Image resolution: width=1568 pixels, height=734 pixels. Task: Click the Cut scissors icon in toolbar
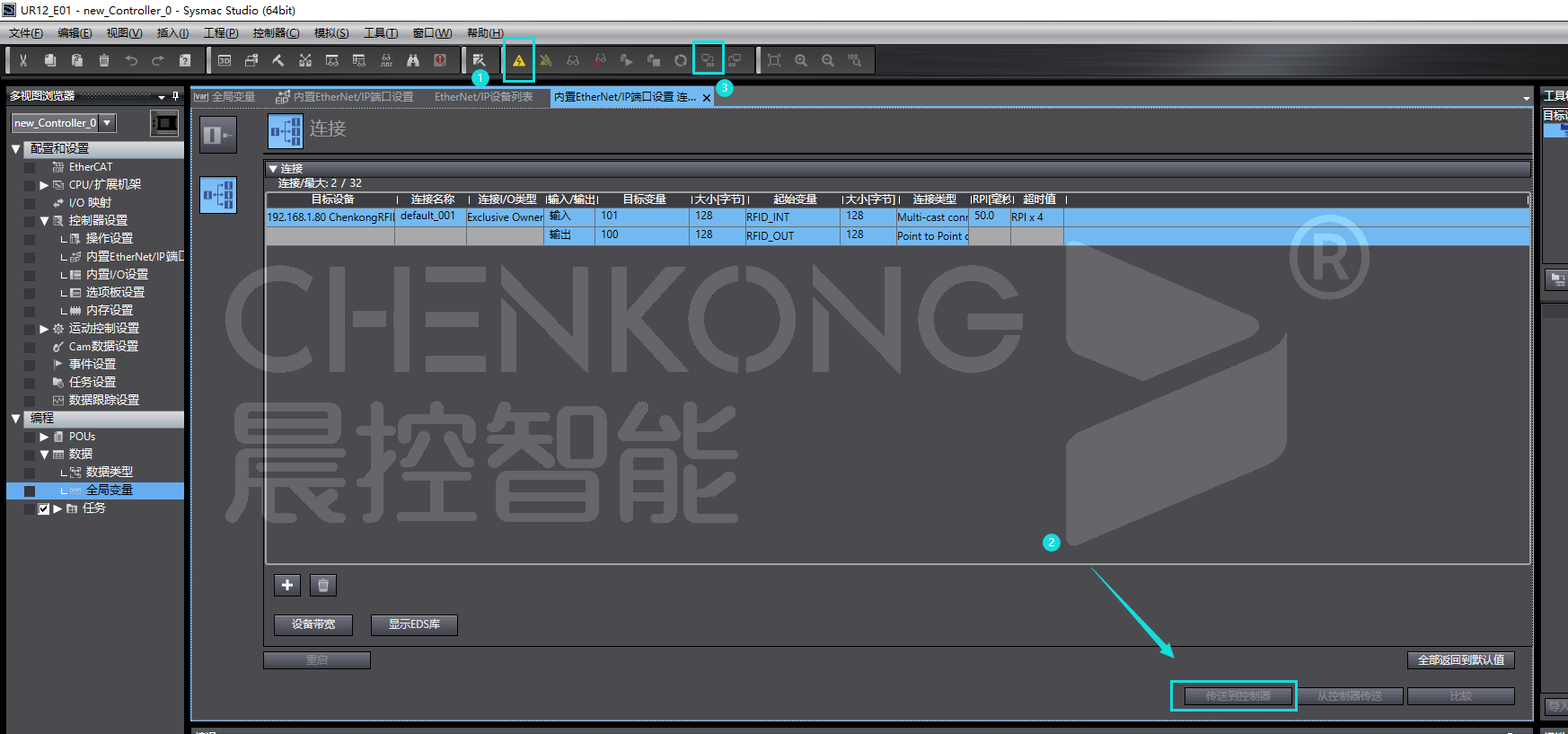pyautogui.click(x=23, y=60)
